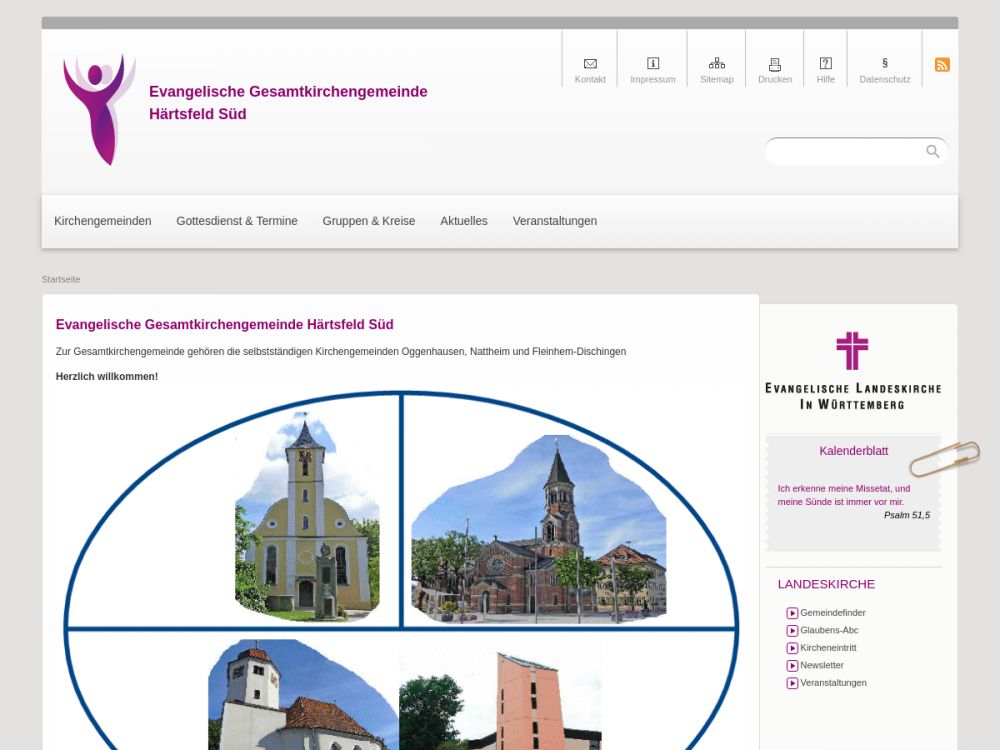This screenshot has width=1000, height=750.
Task: Click the Datenschutz paragraph icon
Action: [885, 64]
